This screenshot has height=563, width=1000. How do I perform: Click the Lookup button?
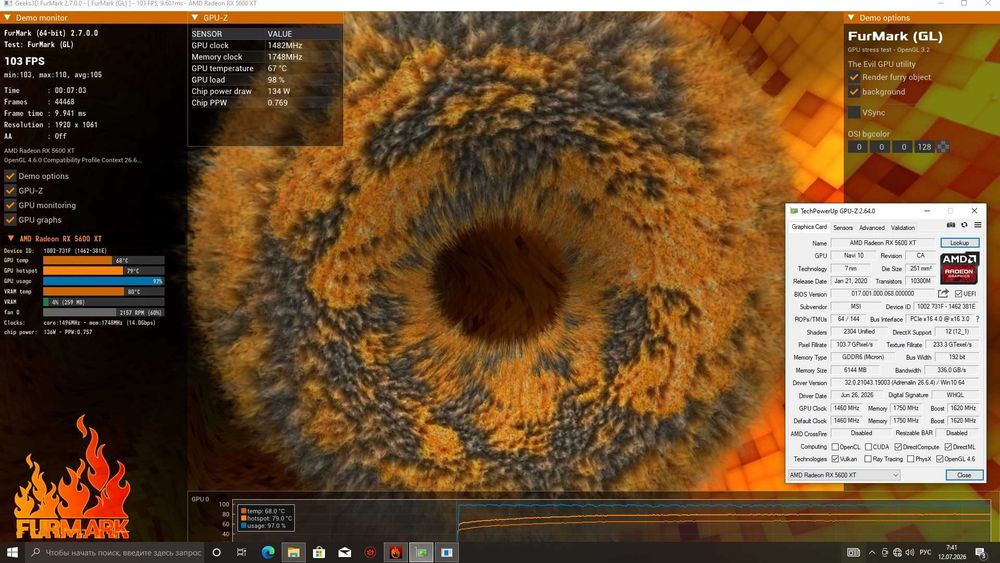tap(959, 243)
